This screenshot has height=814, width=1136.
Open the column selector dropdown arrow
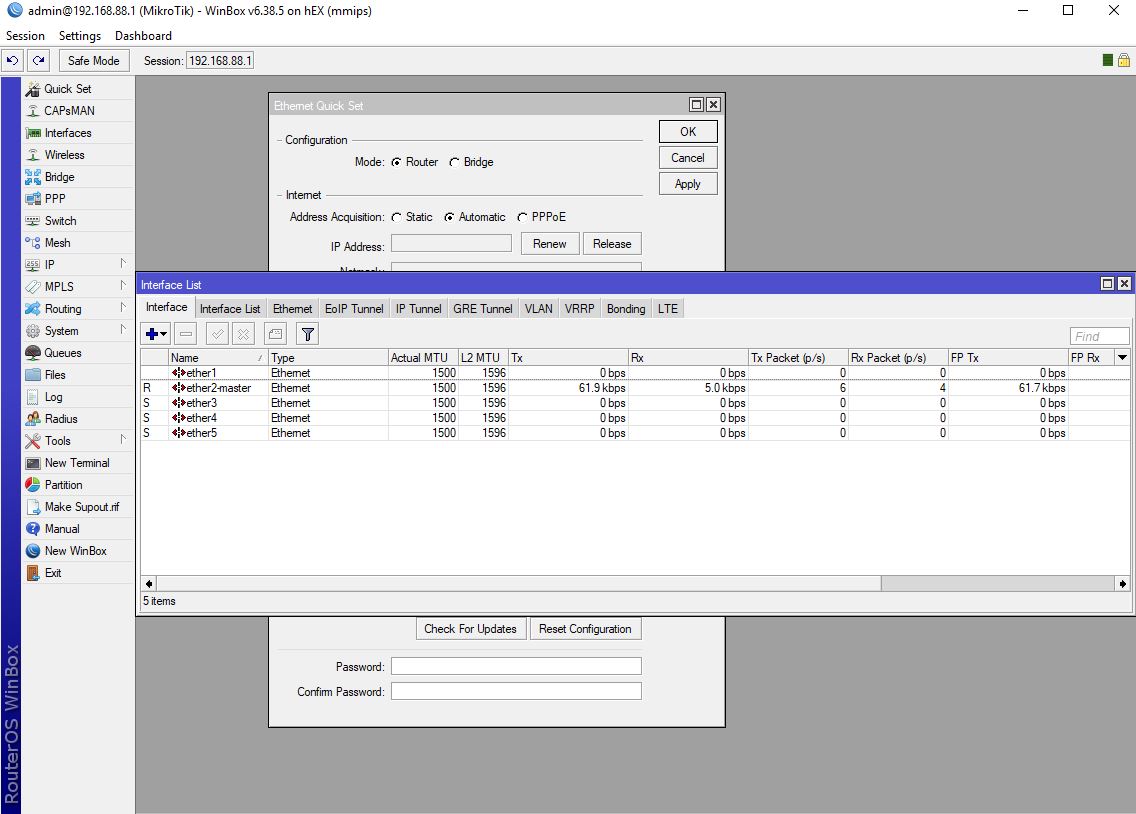(1122, 357)
